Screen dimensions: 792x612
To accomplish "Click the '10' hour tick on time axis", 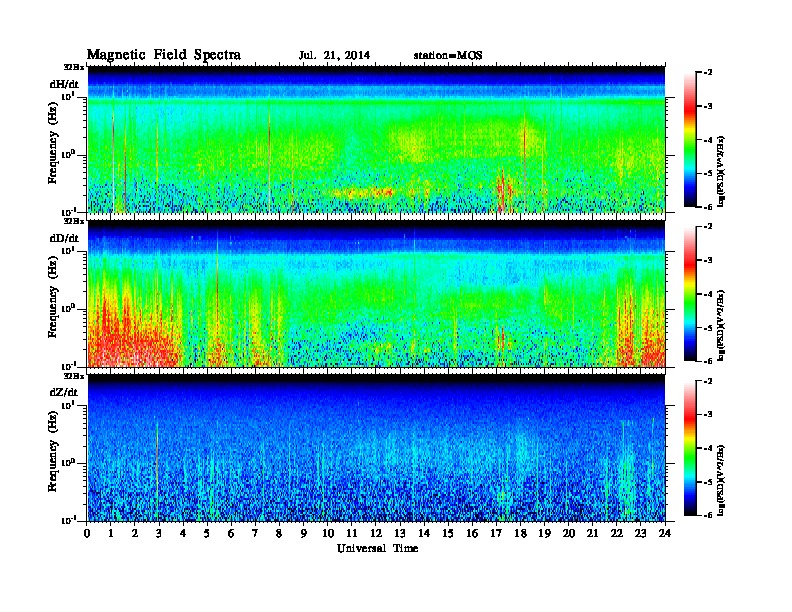I will (x=328, y=534).
